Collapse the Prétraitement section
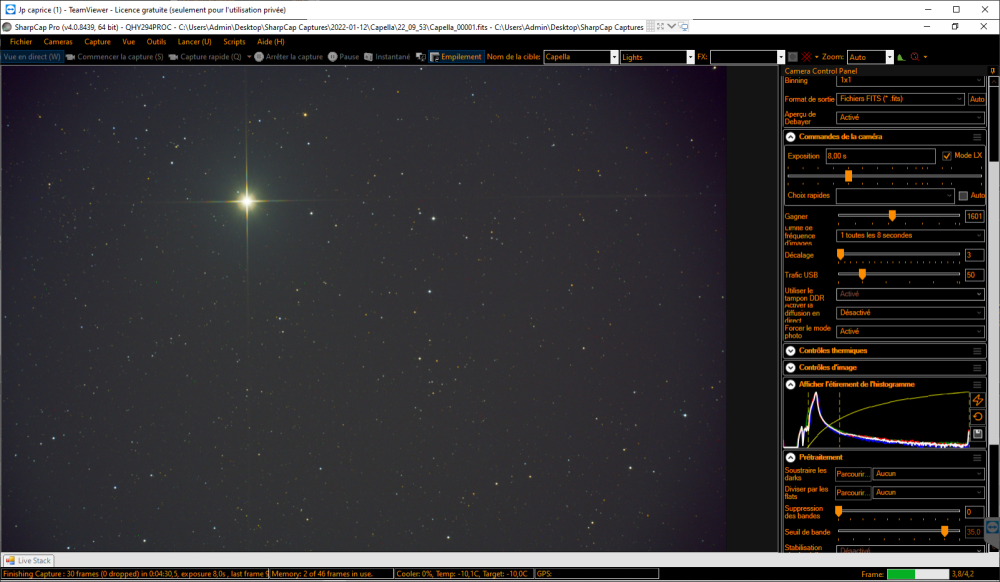 (x=791, y=458)
